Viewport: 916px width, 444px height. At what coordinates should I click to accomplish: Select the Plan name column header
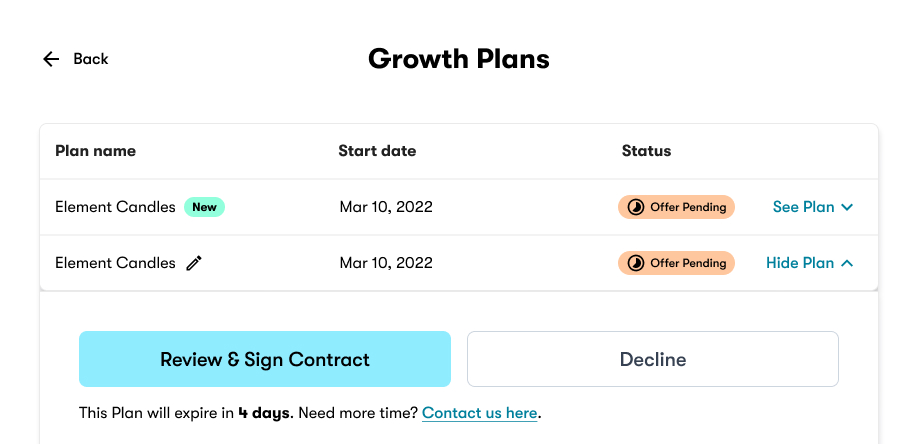click(x=95, y=151)
